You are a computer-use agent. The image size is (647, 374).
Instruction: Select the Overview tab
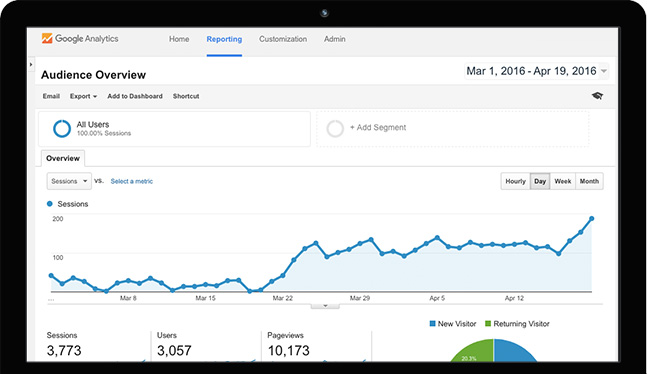(63, 159)
